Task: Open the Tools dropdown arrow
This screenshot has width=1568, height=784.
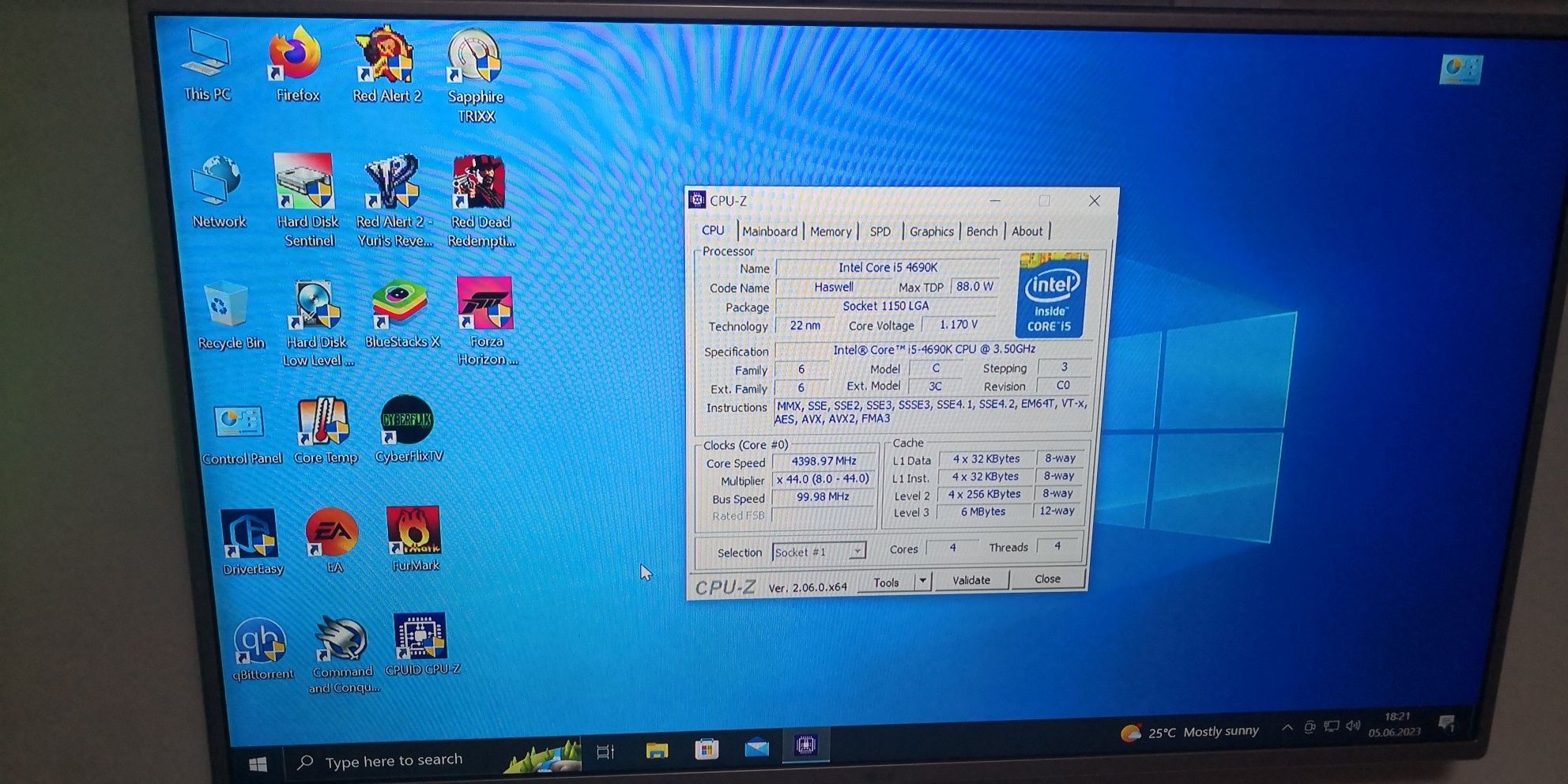Action: 922,581
